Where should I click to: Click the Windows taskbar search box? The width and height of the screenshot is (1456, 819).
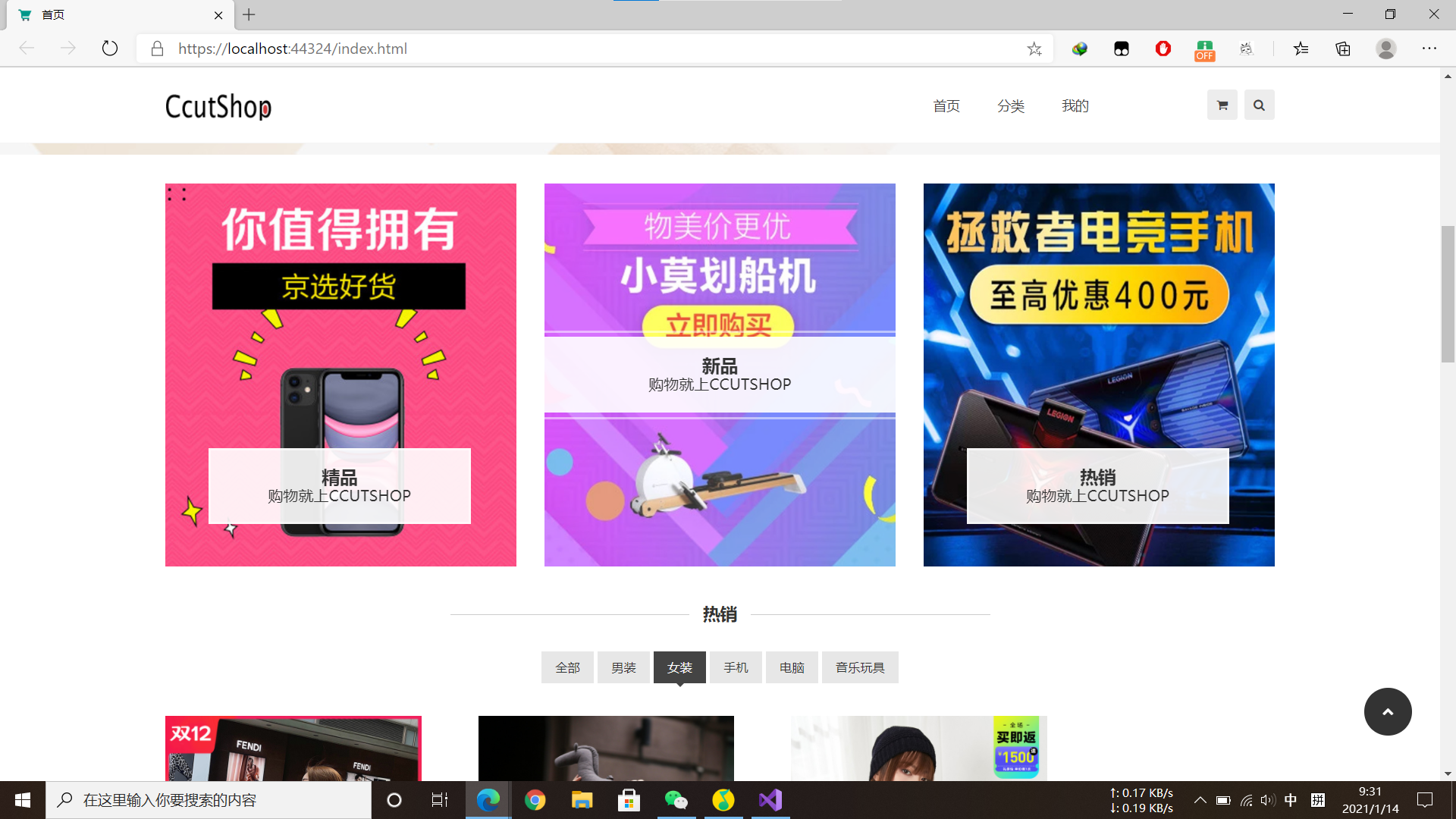tap(209, 800)
